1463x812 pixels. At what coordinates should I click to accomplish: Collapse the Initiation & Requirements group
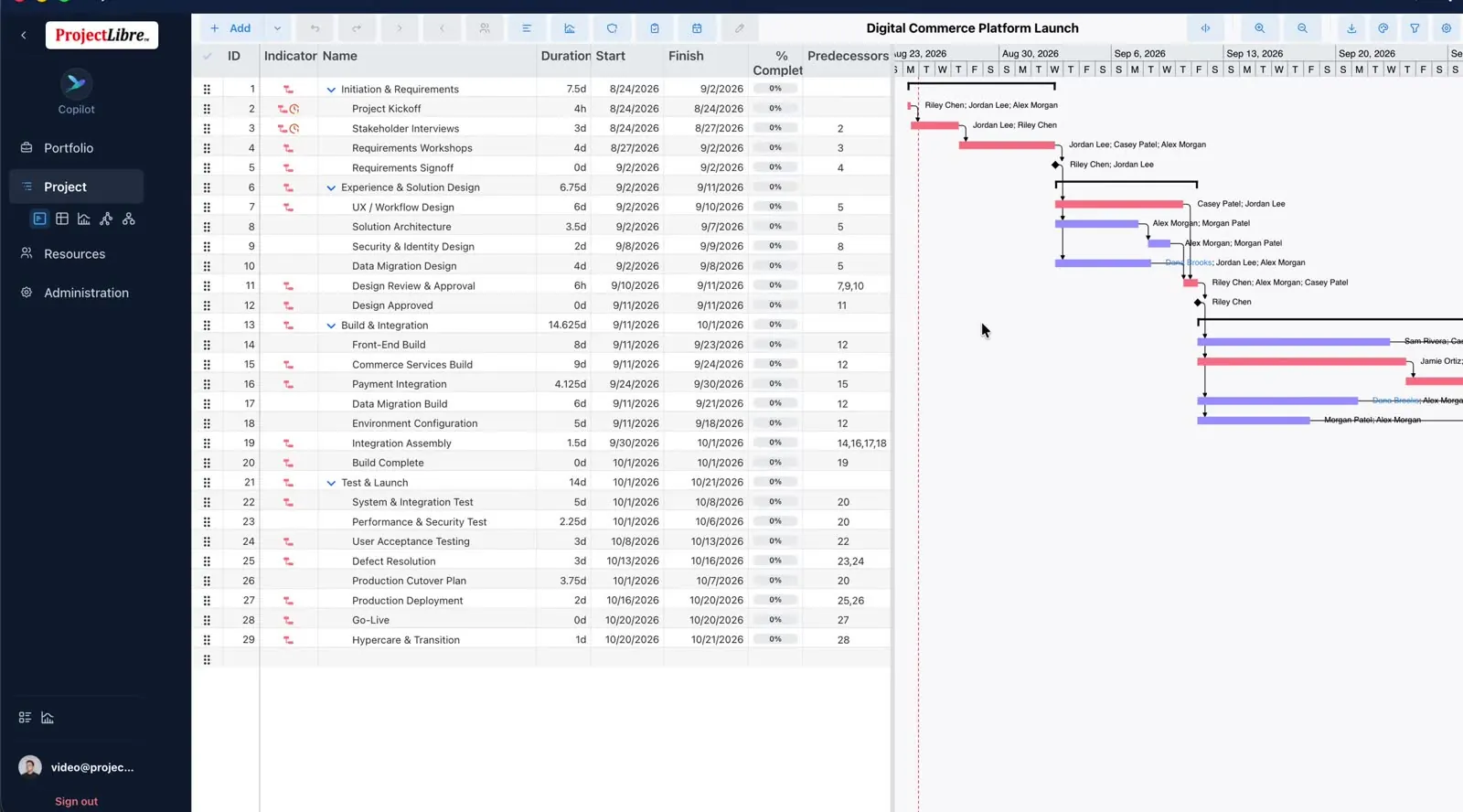coord(331,90)
